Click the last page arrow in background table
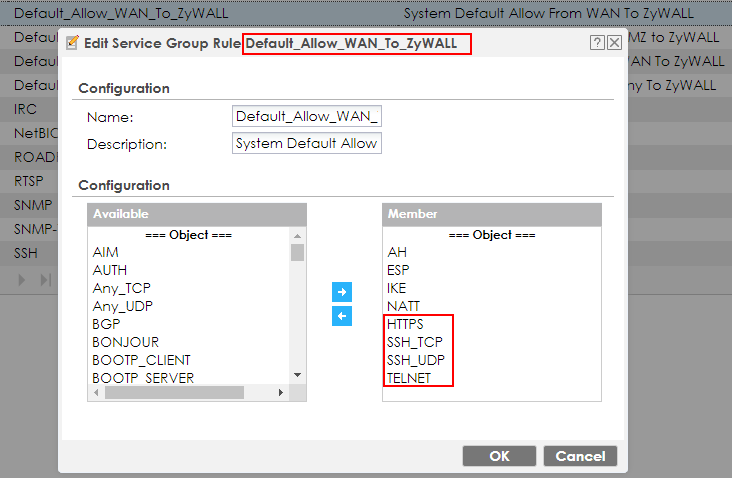This screenshot has height=478, width=732. (x=46, y=280)
